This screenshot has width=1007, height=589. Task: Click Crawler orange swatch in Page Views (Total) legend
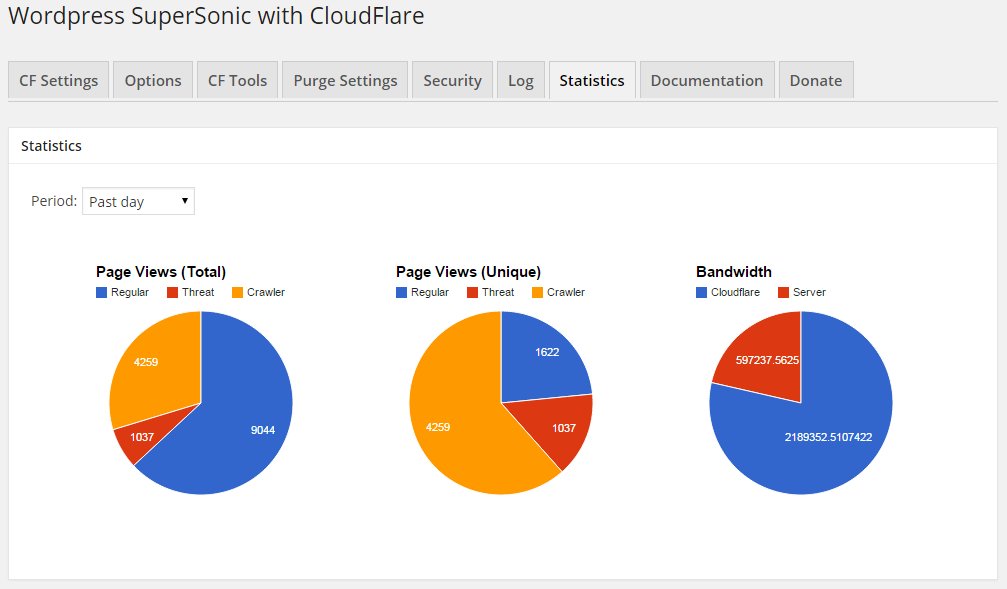tap(238, 292)
